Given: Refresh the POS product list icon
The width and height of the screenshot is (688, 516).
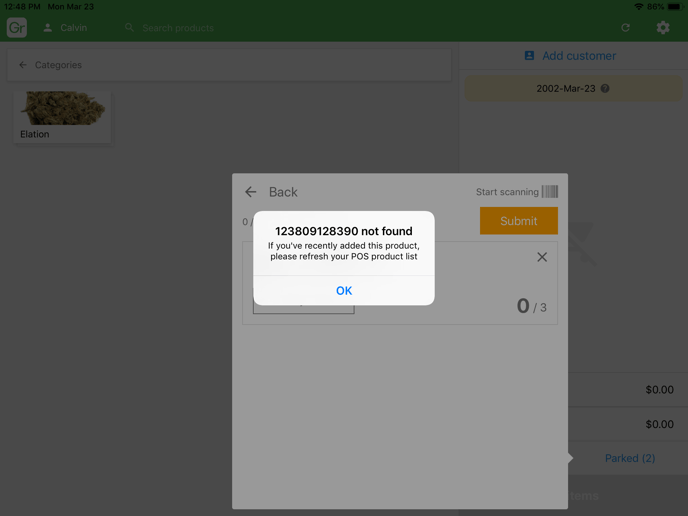Looking at the screenshot, I should click(x=626, y=28).
